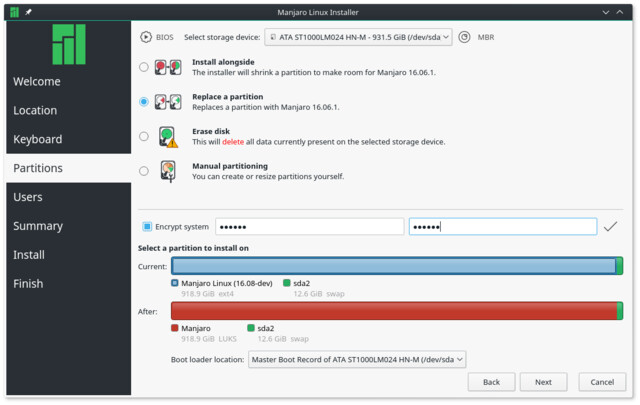Click the pin icon in the title bar
This screenshot has height=405, width=640.
[x=28, y=12]
